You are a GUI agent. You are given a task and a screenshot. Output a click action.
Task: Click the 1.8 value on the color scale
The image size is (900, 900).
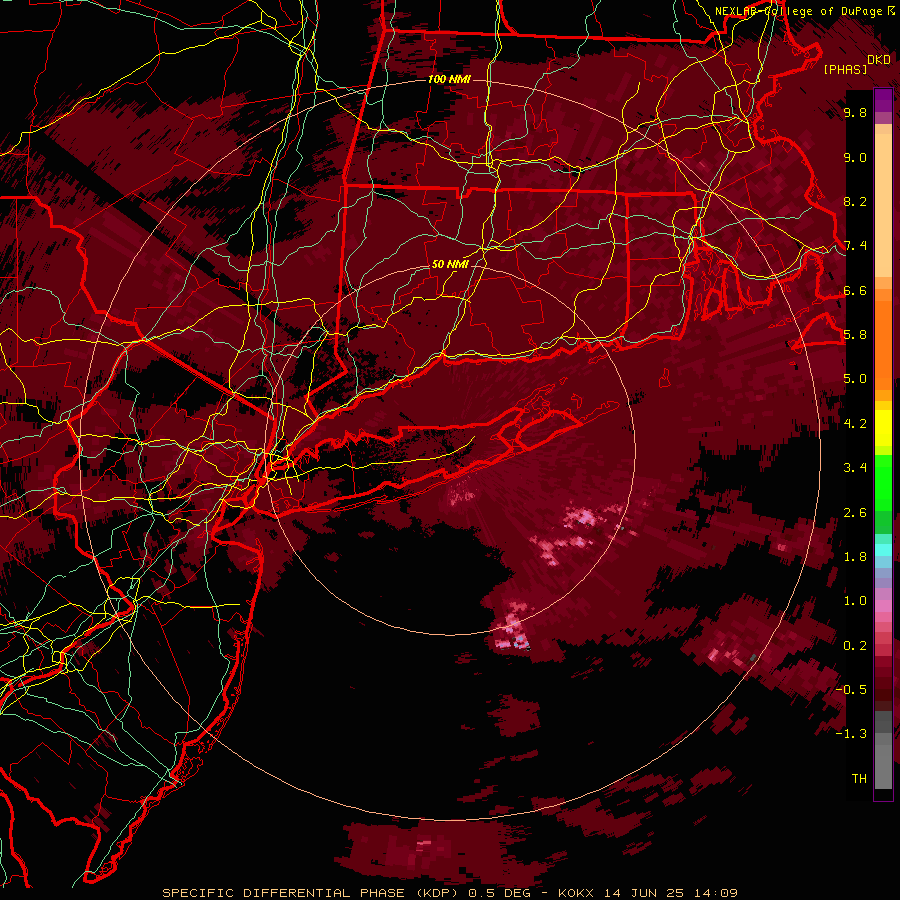point(855,557)
